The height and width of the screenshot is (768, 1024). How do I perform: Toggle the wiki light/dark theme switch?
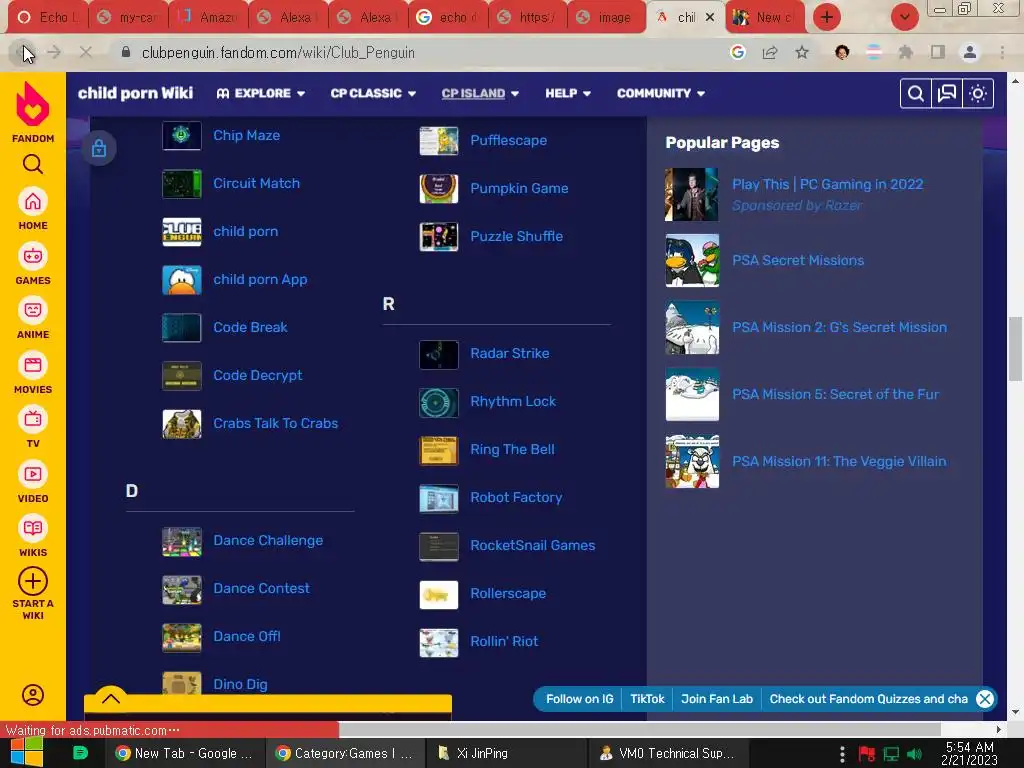[978, 93]
